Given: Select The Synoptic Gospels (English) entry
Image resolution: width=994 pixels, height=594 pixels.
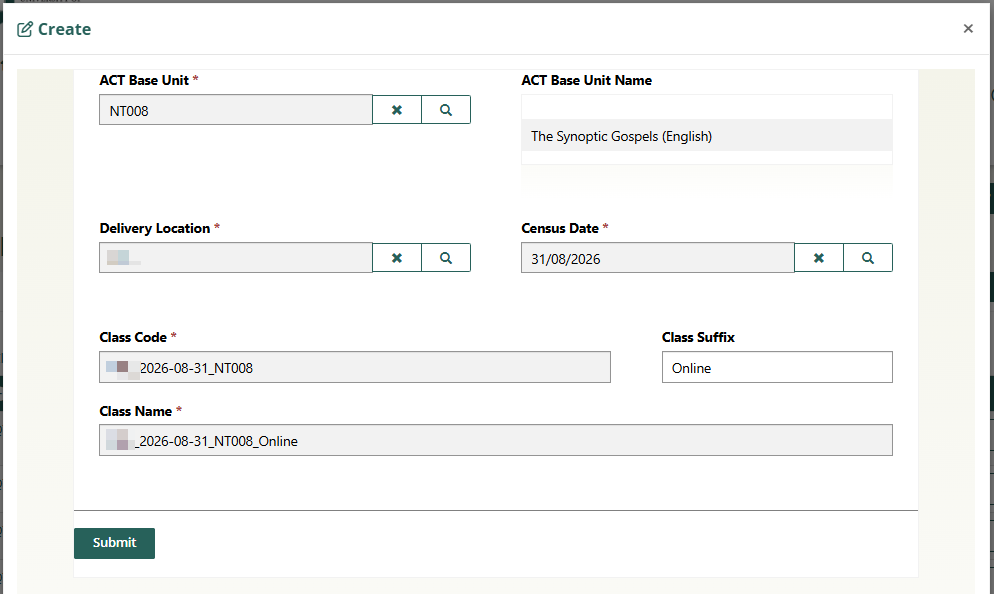Looking at the screenshot, I should [x=706, y=136].
